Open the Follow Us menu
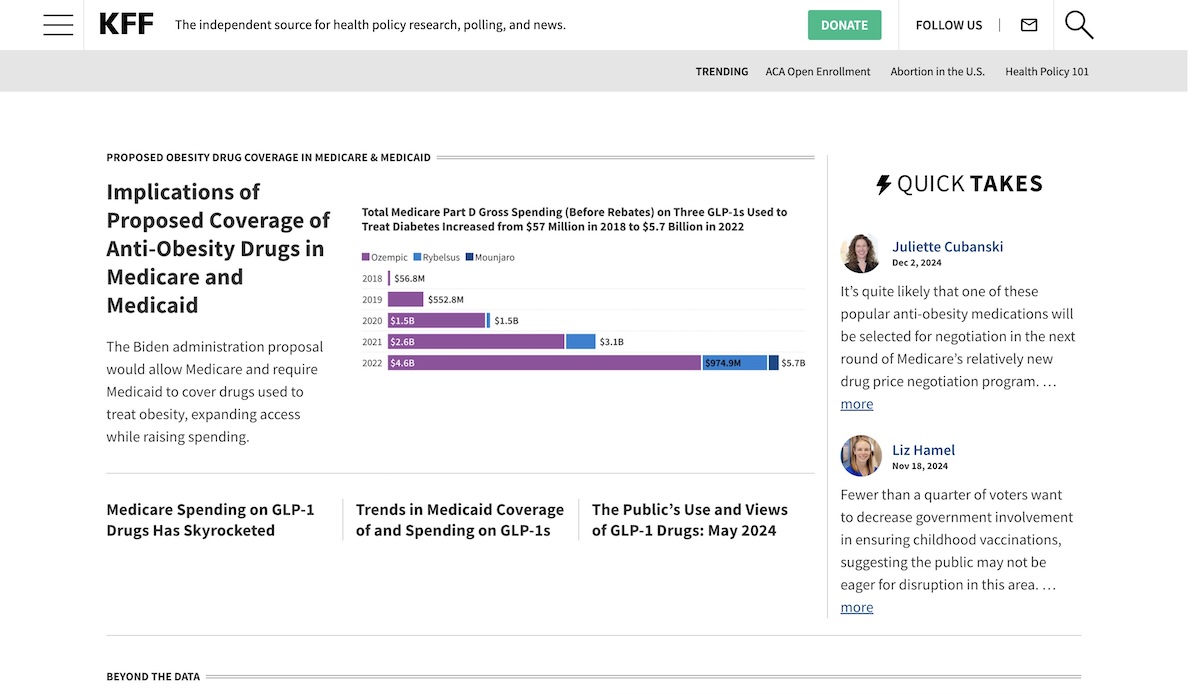This screenshot has width=1200, height=694. tap(949, 25)
